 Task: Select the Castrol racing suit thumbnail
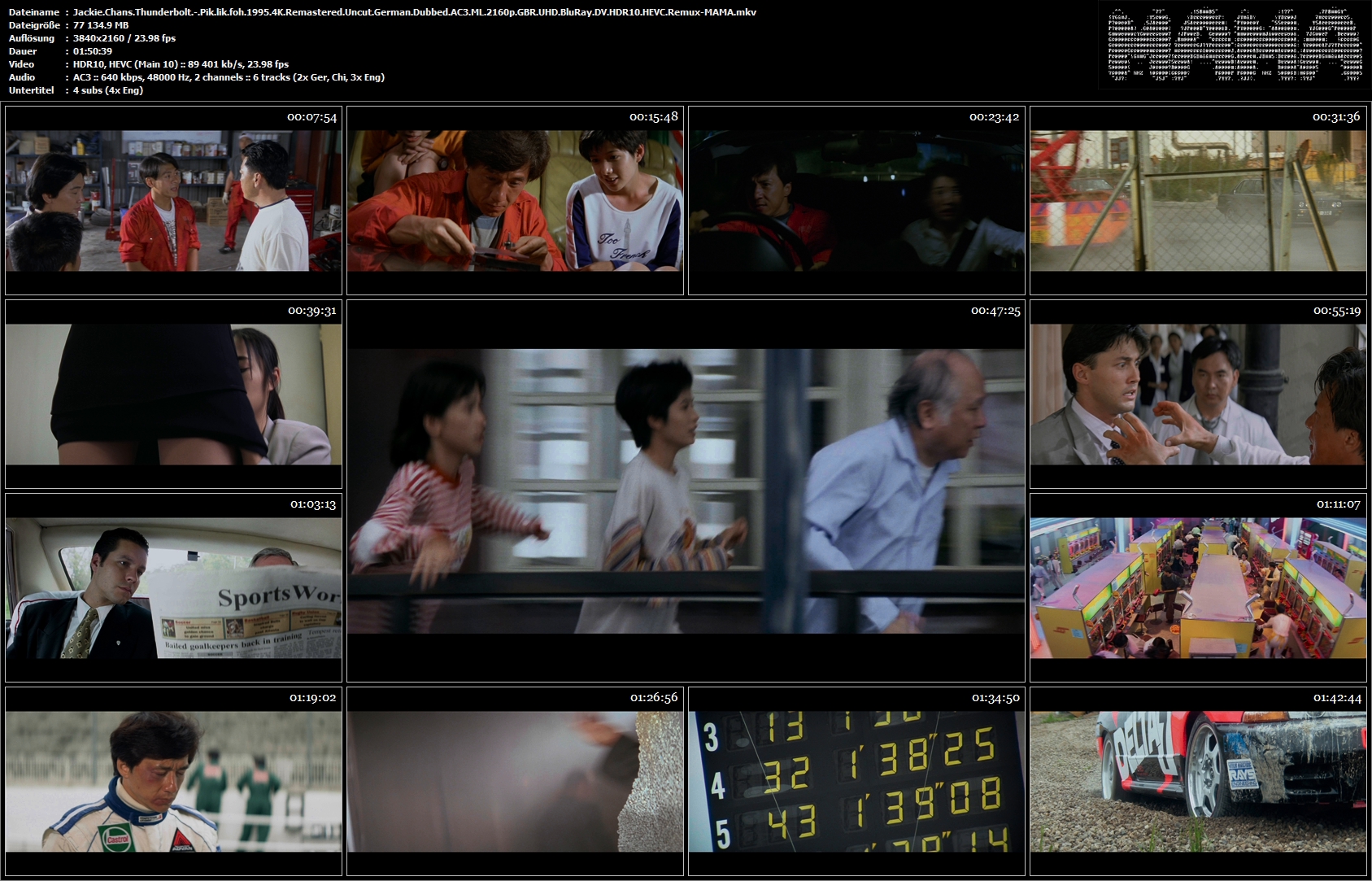[173, 782]
